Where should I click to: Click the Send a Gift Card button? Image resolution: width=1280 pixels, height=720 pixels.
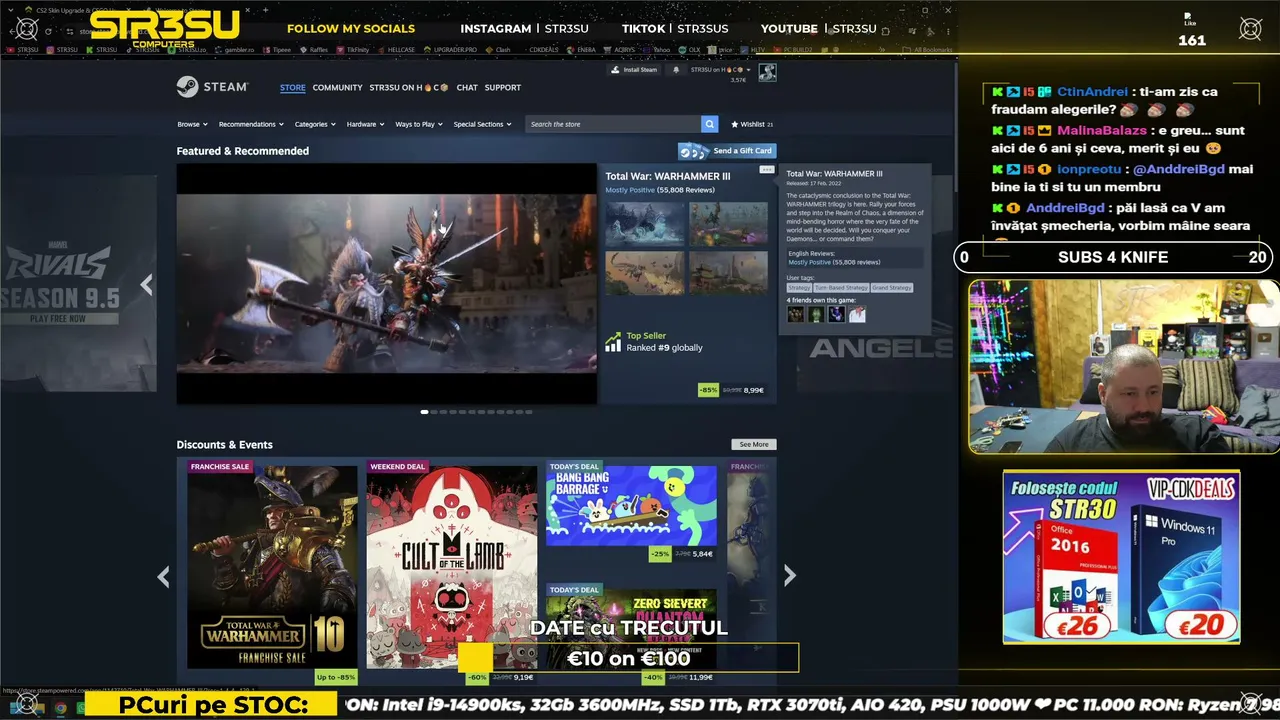click(727, 151)
